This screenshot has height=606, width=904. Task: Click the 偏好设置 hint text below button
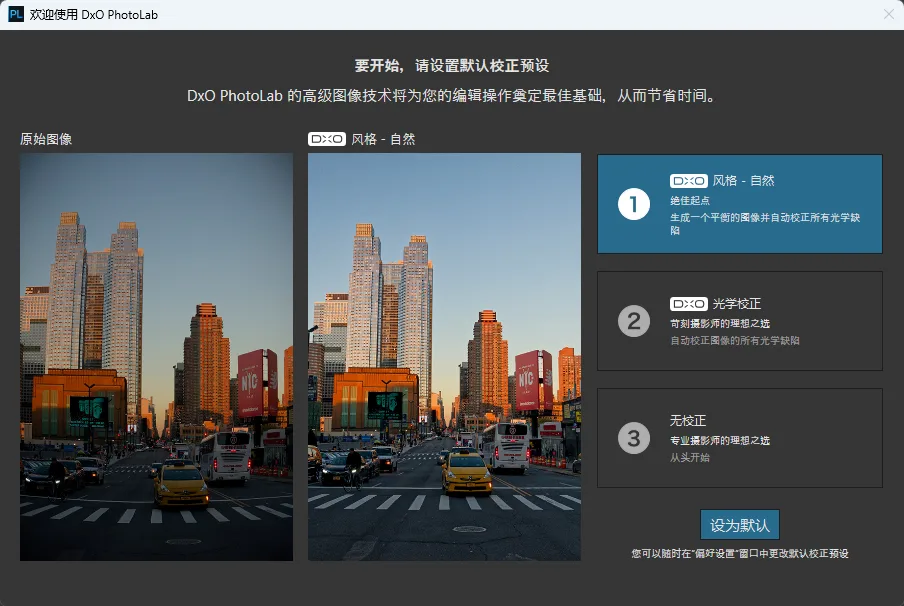(740, 554)
